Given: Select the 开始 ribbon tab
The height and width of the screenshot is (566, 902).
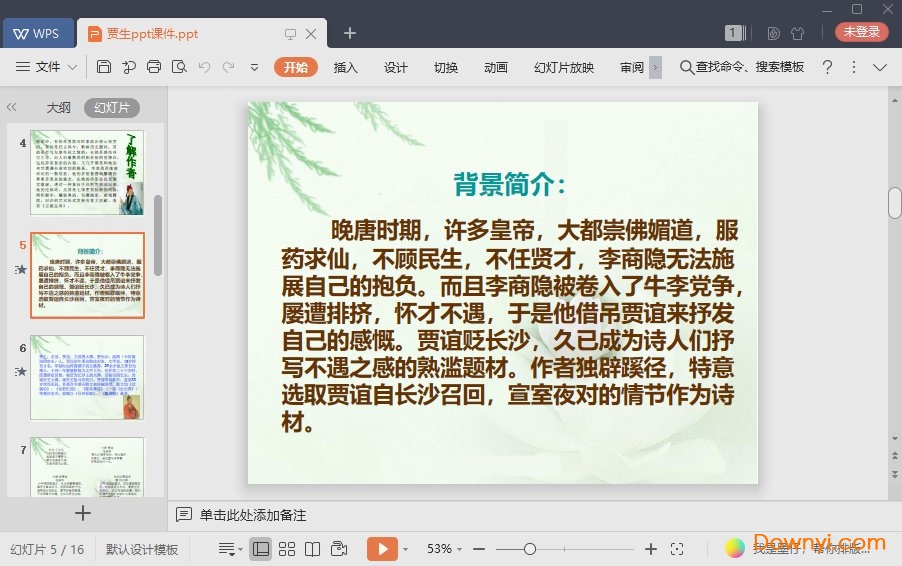Looking at the screenshot, I should [296, 67].
